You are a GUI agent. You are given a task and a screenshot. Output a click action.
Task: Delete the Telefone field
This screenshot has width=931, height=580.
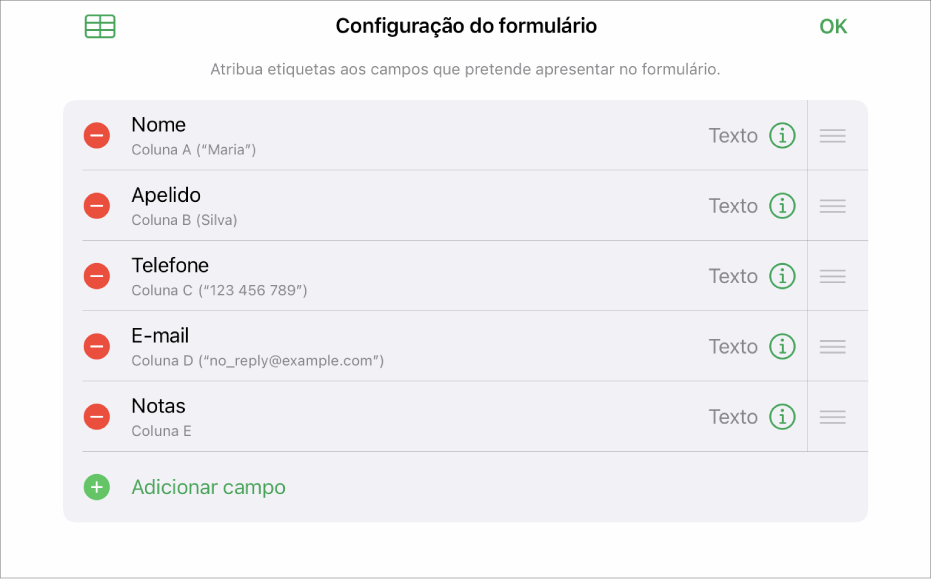pos(96,275)
